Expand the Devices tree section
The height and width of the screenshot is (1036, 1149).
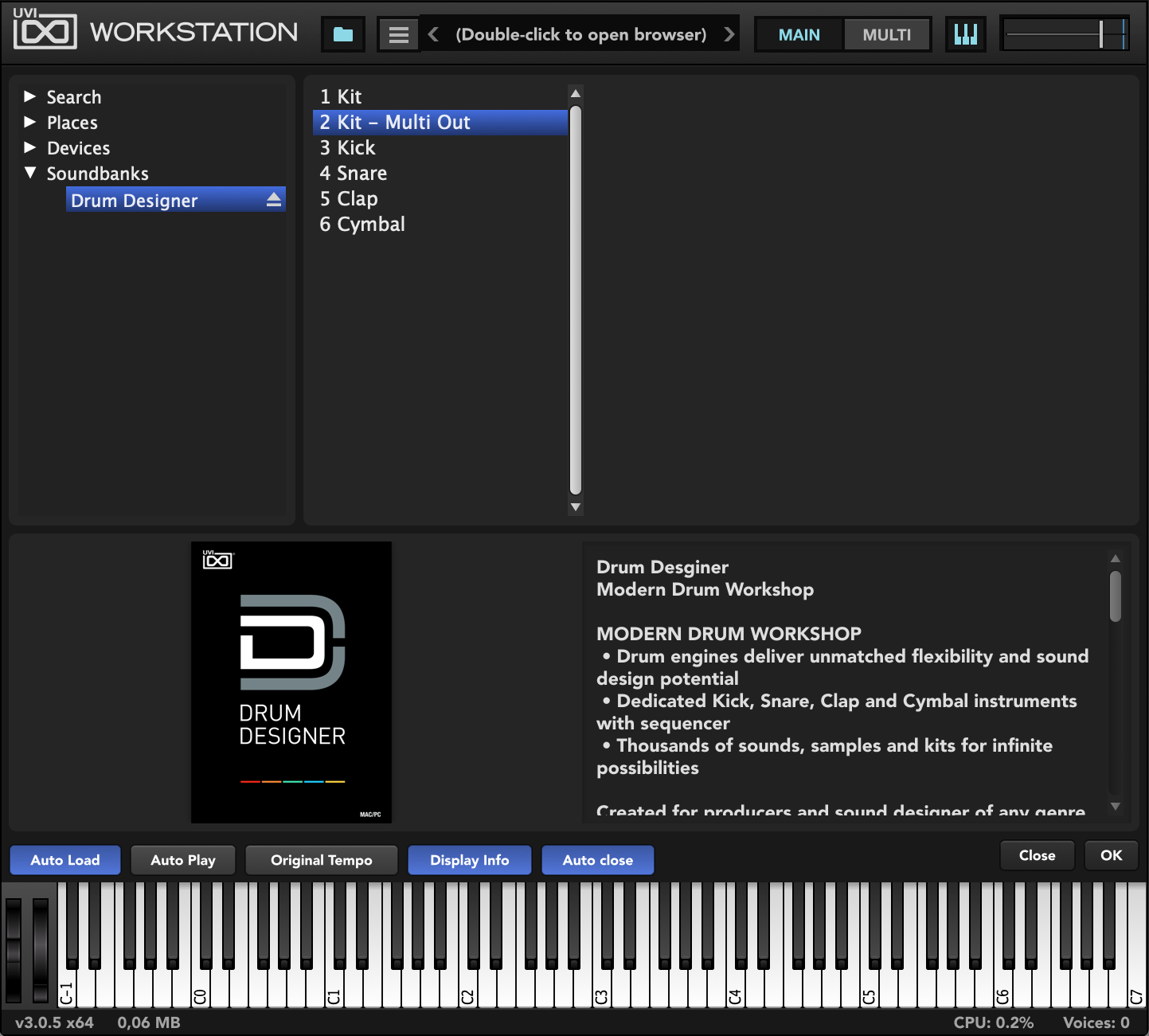pyautogui.click(x=30, y=147)
